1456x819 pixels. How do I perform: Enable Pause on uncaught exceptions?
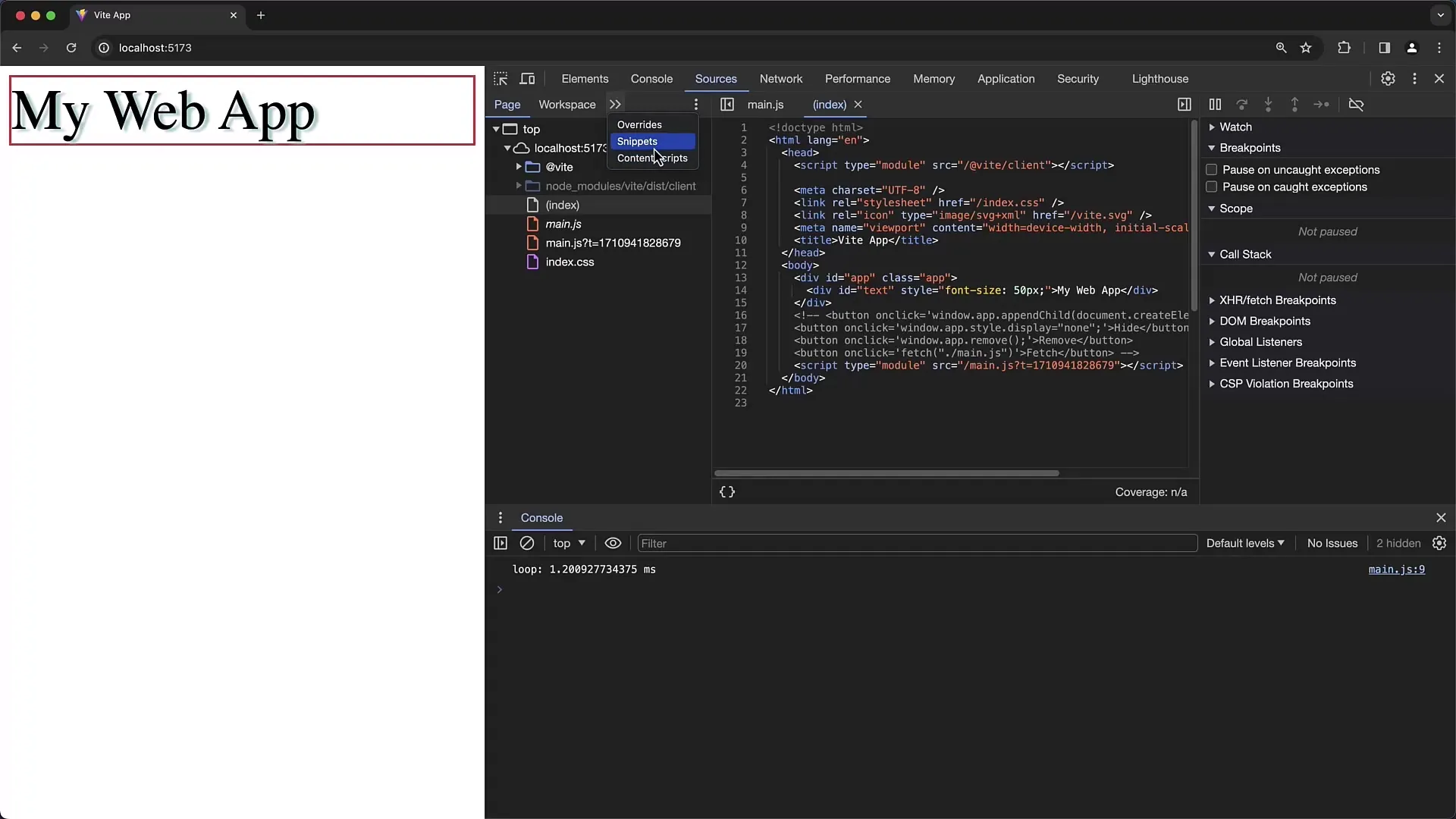click(1211, 169)
